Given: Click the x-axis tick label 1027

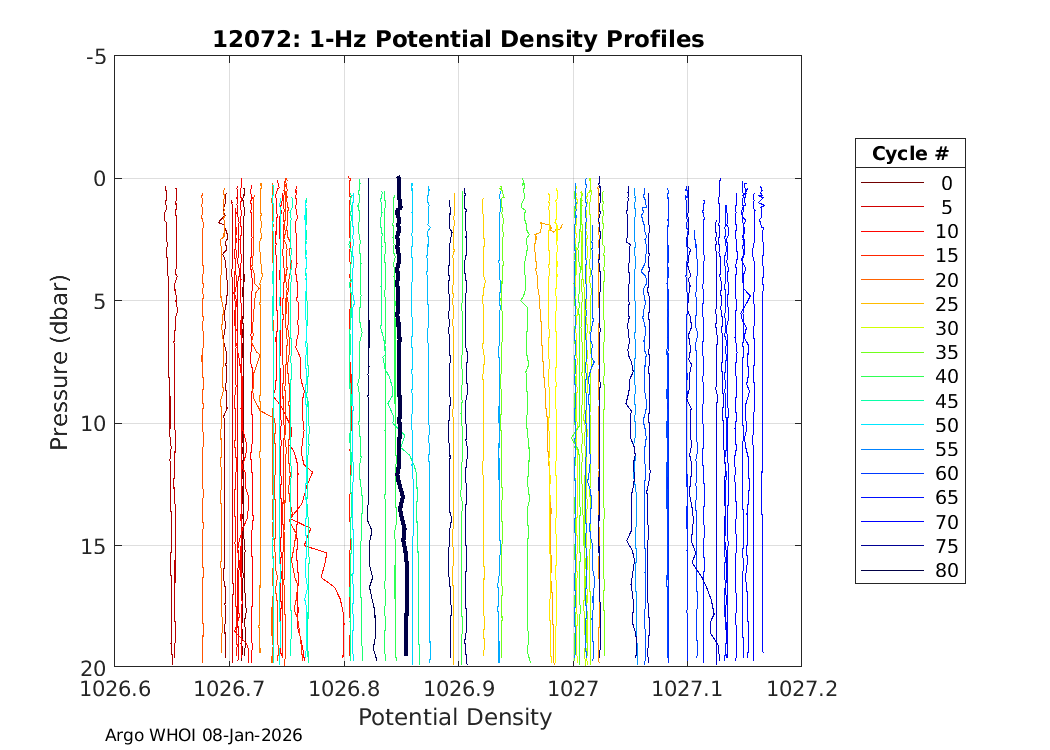Looking at the screenshot, I should [573, 688].
